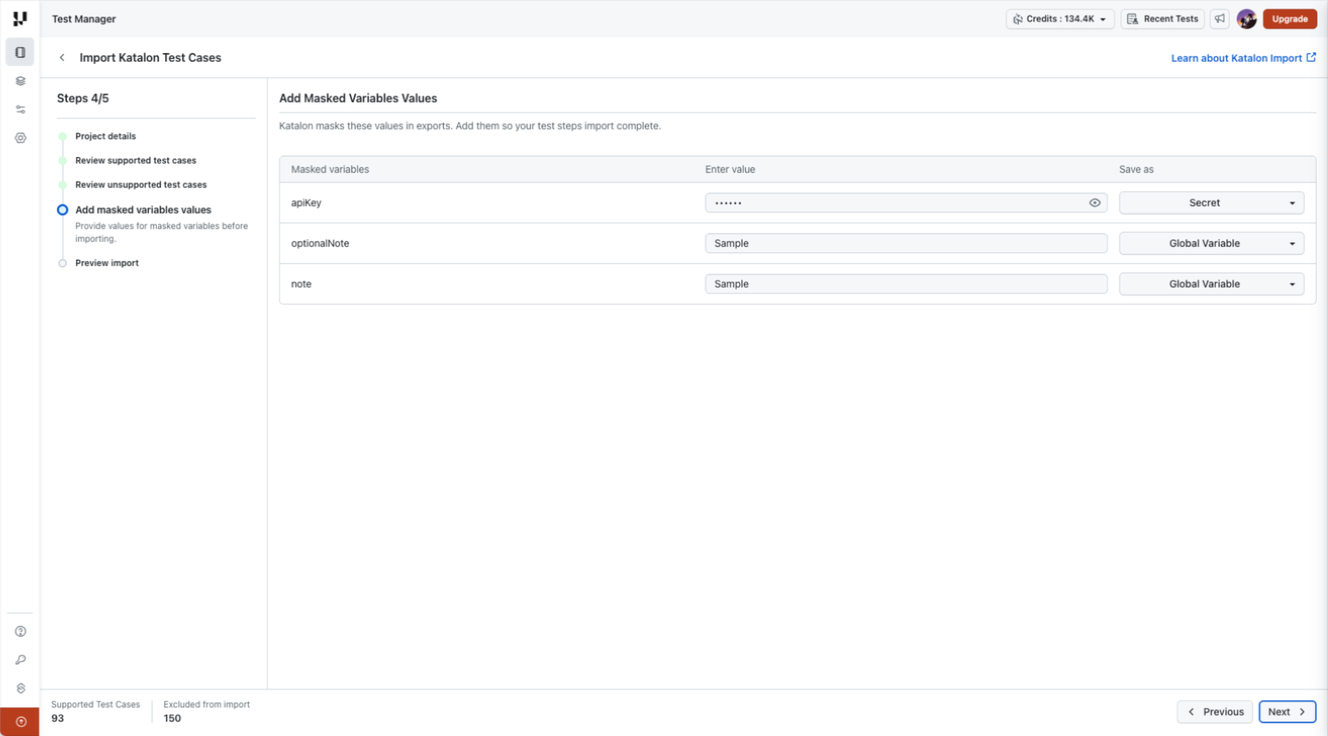Image resolution: width=1328 pixels, height=736 pixels.
Task: Focus the apiKey value input field
Action: (x=906, y=203)
